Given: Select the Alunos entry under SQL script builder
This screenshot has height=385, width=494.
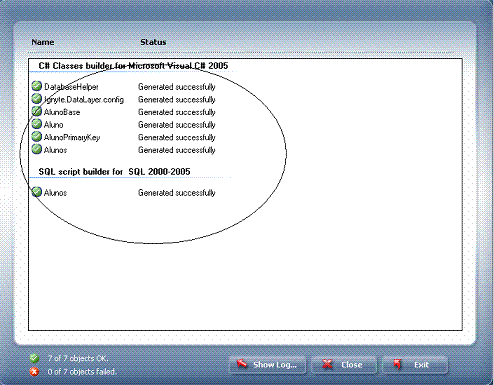Looking at the screenshot, I should (x=55, y=193).
